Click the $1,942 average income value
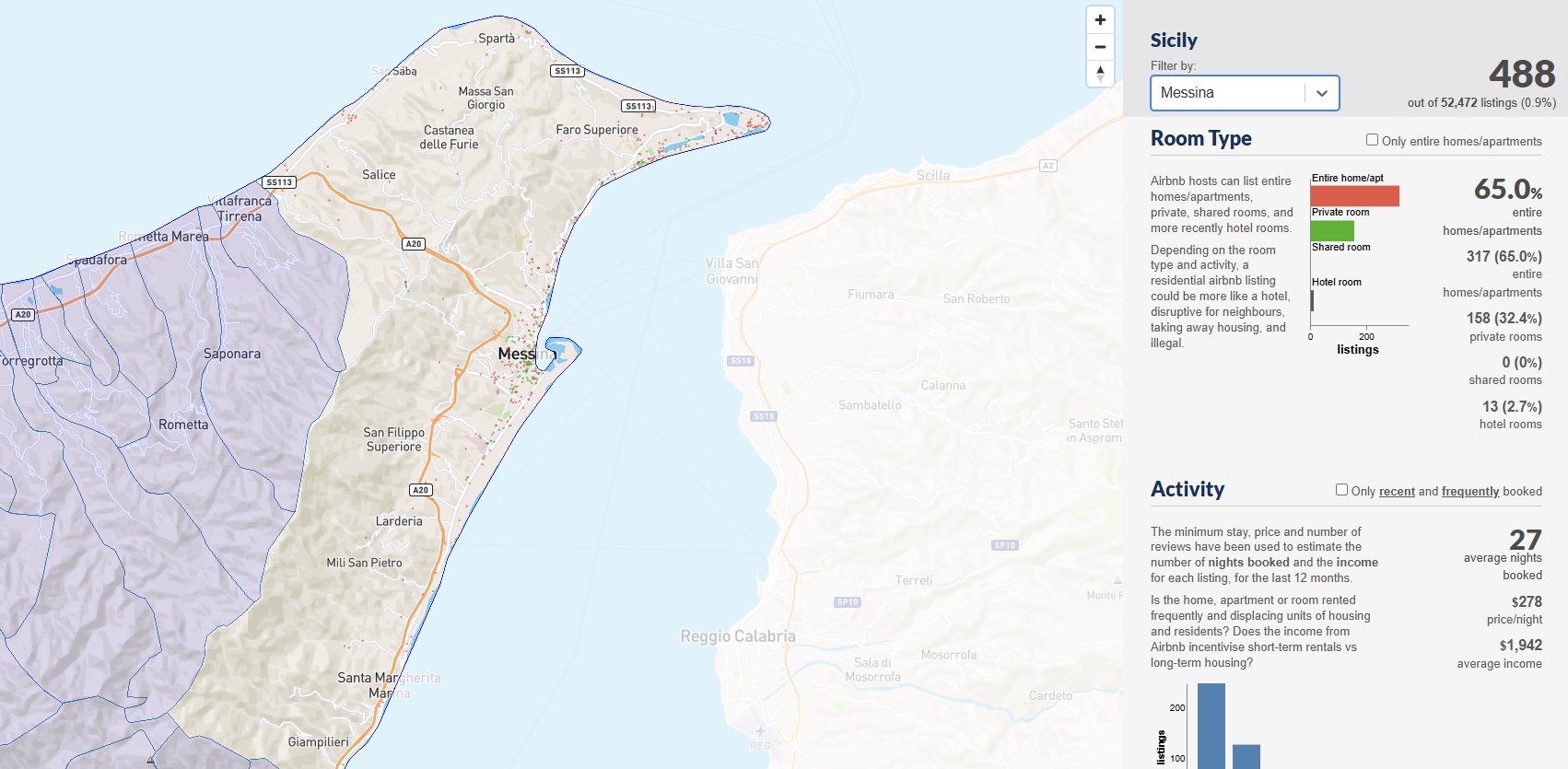 pos(1520,646)
